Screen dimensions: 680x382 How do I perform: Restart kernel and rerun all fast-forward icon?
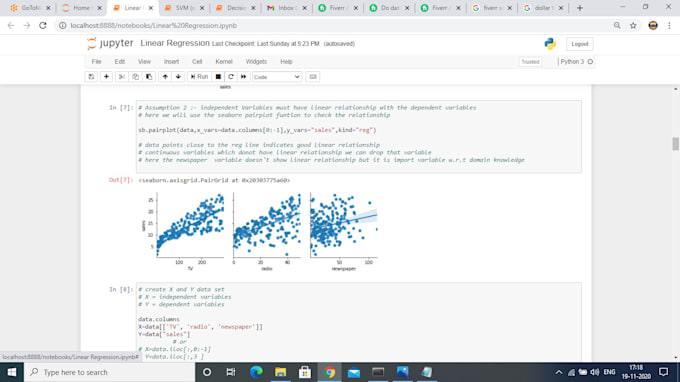pos(244,77)
